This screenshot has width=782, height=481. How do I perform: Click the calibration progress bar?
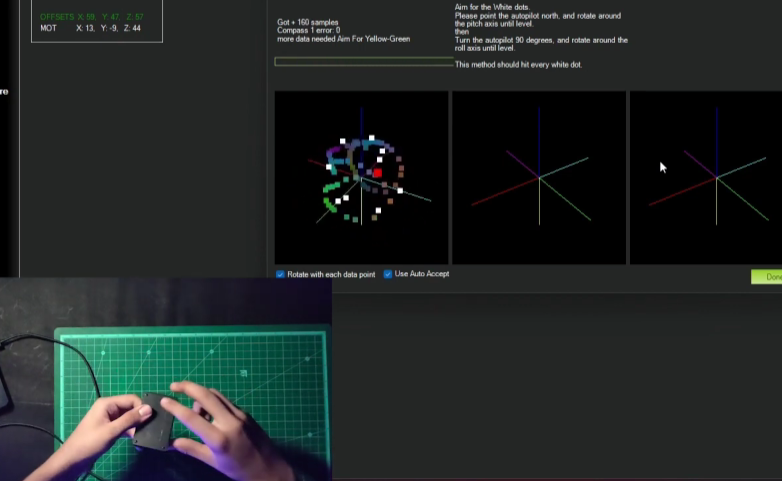pos(364,62)
